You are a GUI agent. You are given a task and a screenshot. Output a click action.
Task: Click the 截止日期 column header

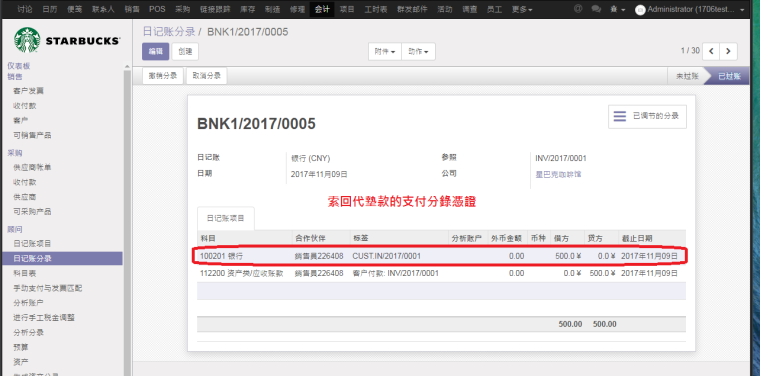coord(637,238)
